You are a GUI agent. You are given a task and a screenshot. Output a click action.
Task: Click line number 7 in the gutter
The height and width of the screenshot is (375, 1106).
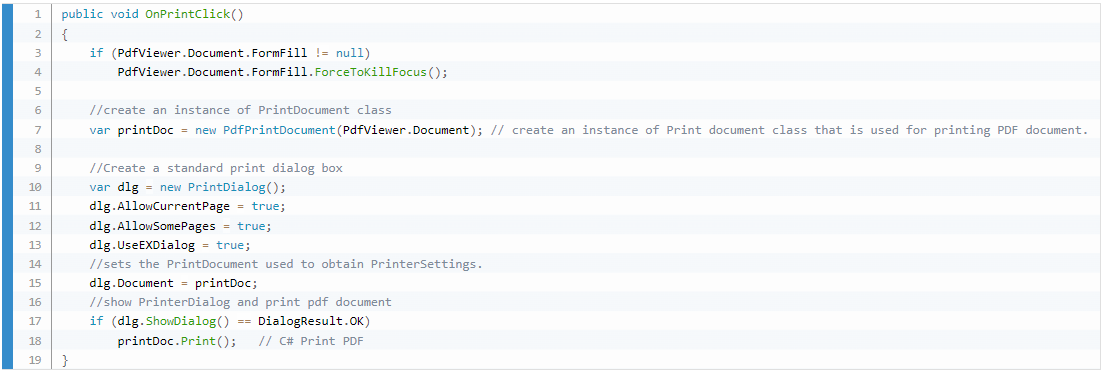coord(37,130)
